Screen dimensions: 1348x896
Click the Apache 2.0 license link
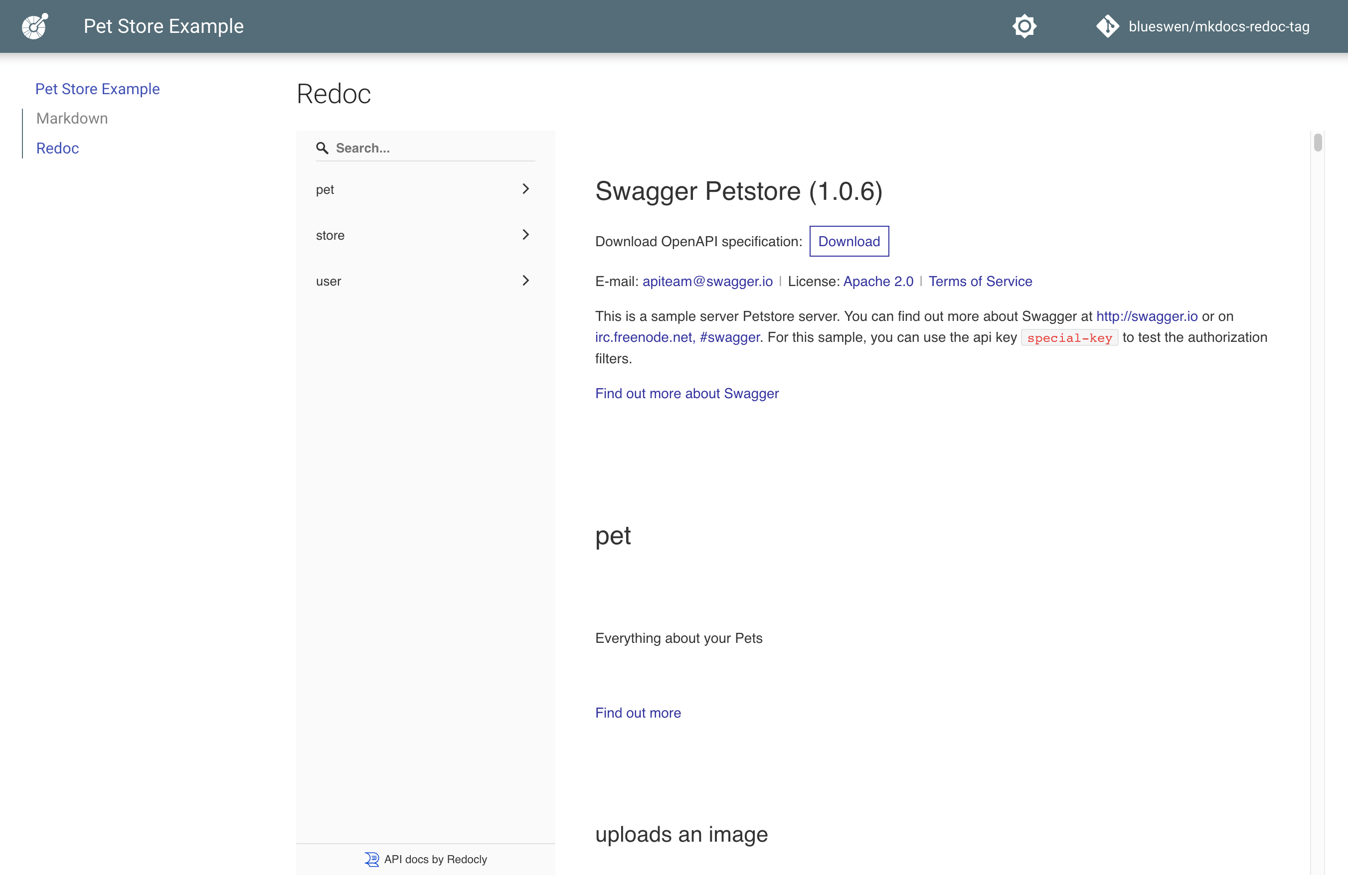pos(878,281)
